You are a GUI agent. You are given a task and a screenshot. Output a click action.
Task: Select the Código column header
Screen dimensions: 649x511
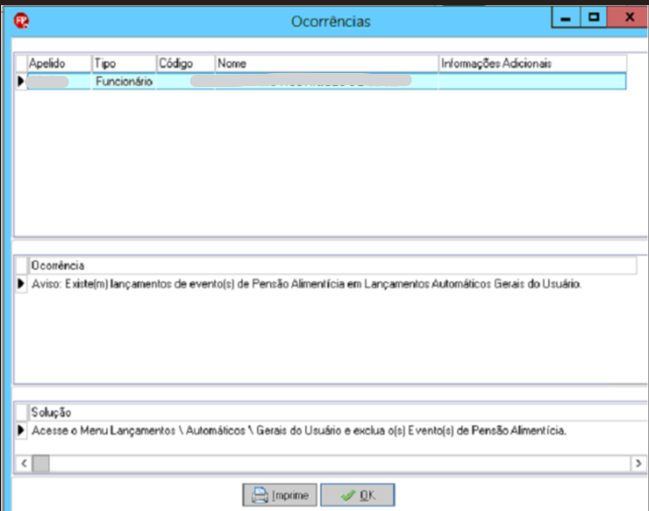coord(185,63)
